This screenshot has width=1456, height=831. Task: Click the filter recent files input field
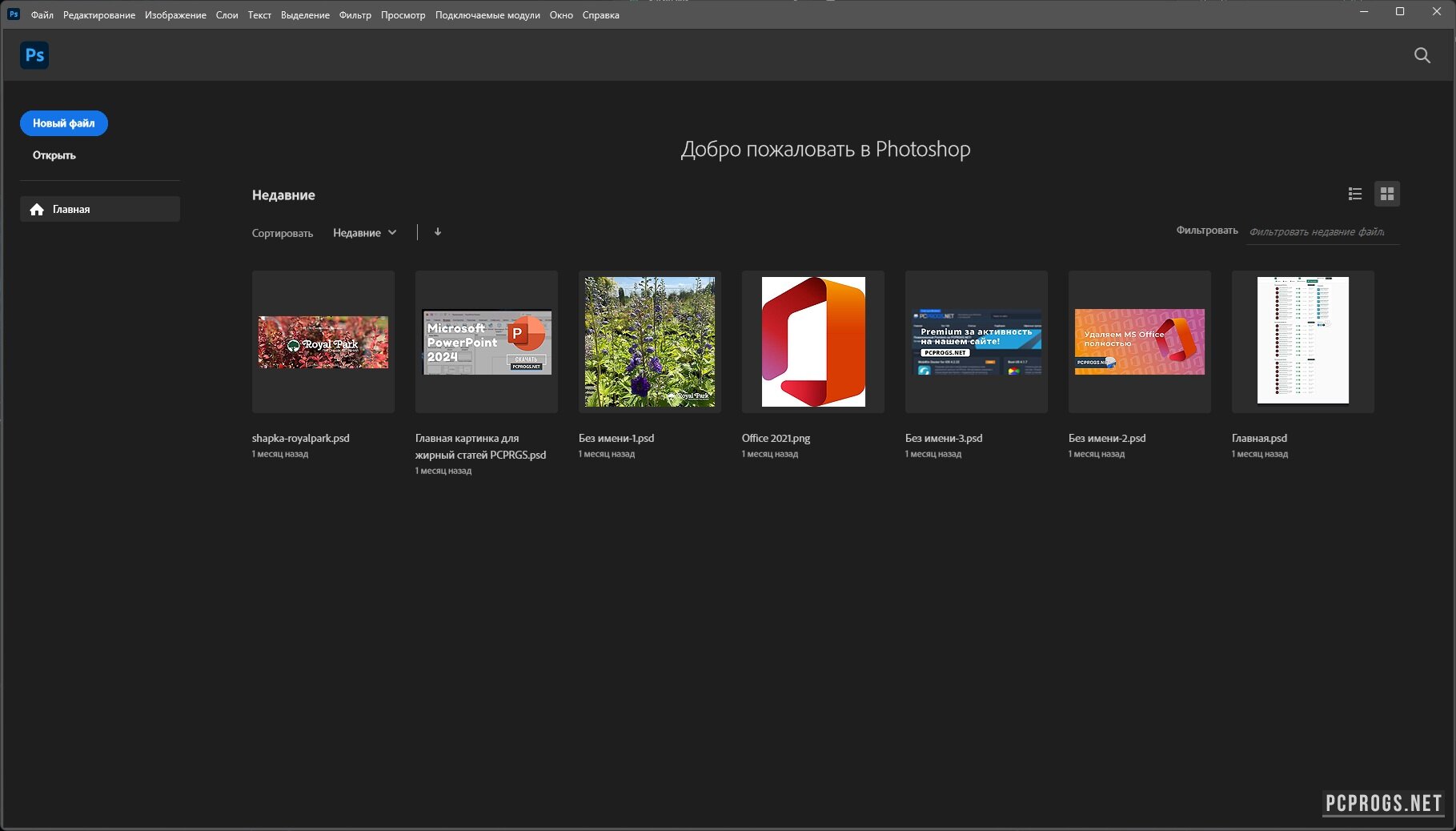click(1321, 232)
